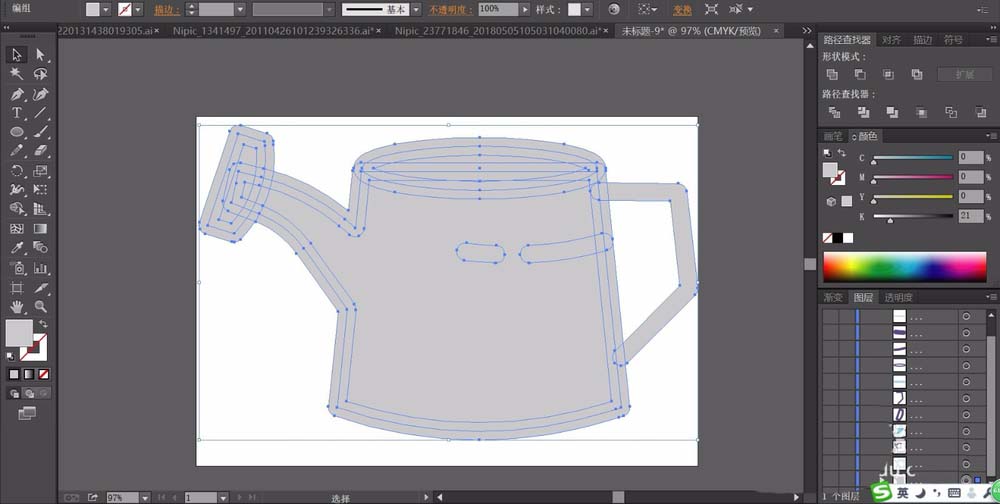Switch to 透明度 panel tab

[x=898, y=297]
